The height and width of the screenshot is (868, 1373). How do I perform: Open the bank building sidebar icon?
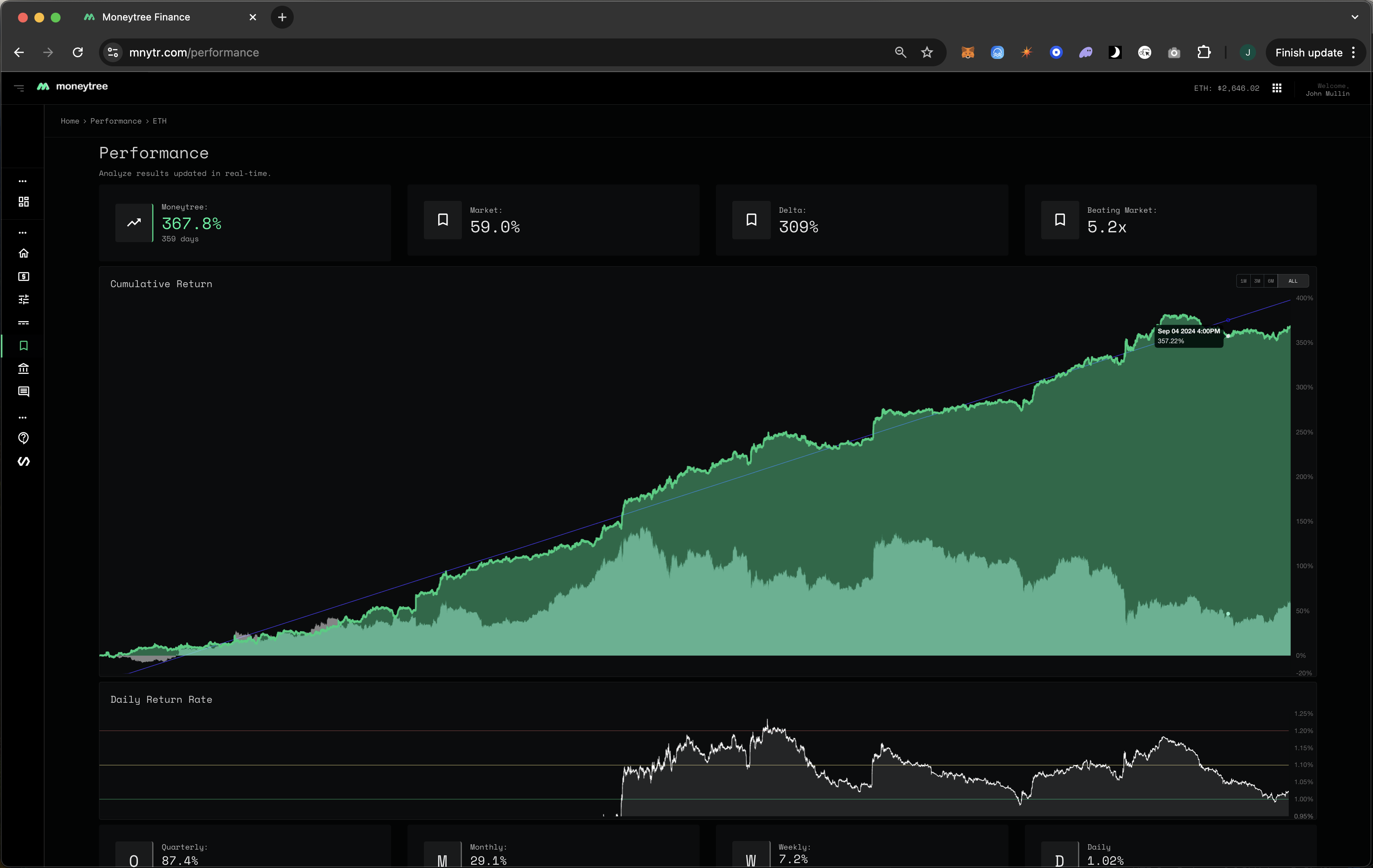23,369
